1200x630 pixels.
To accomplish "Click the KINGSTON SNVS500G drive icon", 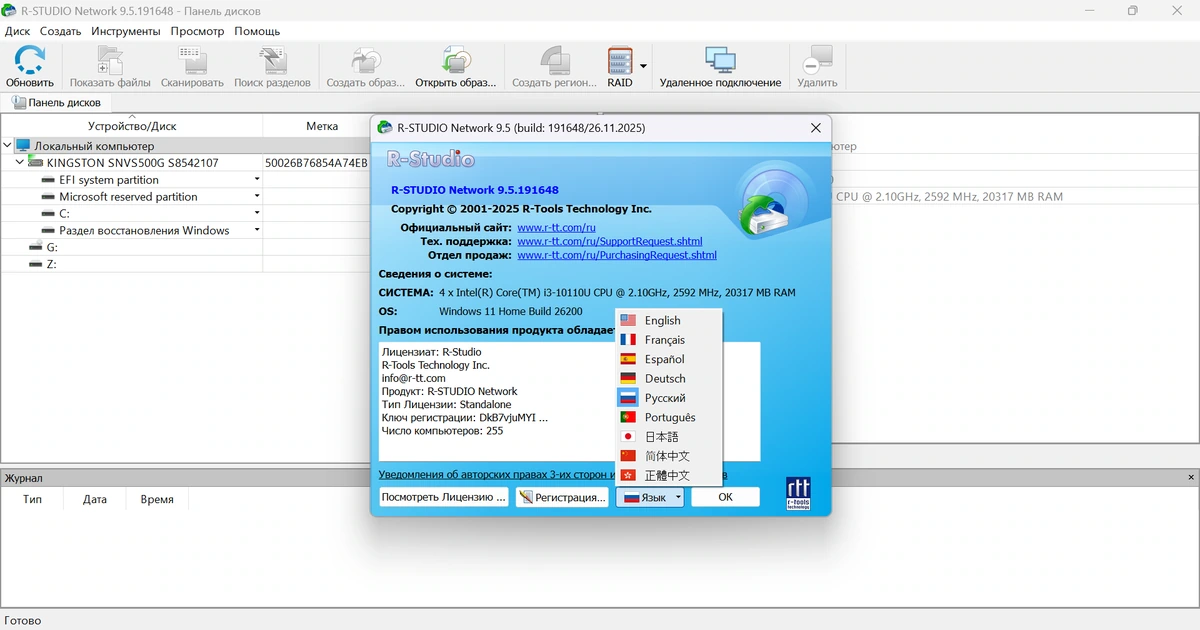I will click(35, 163).
